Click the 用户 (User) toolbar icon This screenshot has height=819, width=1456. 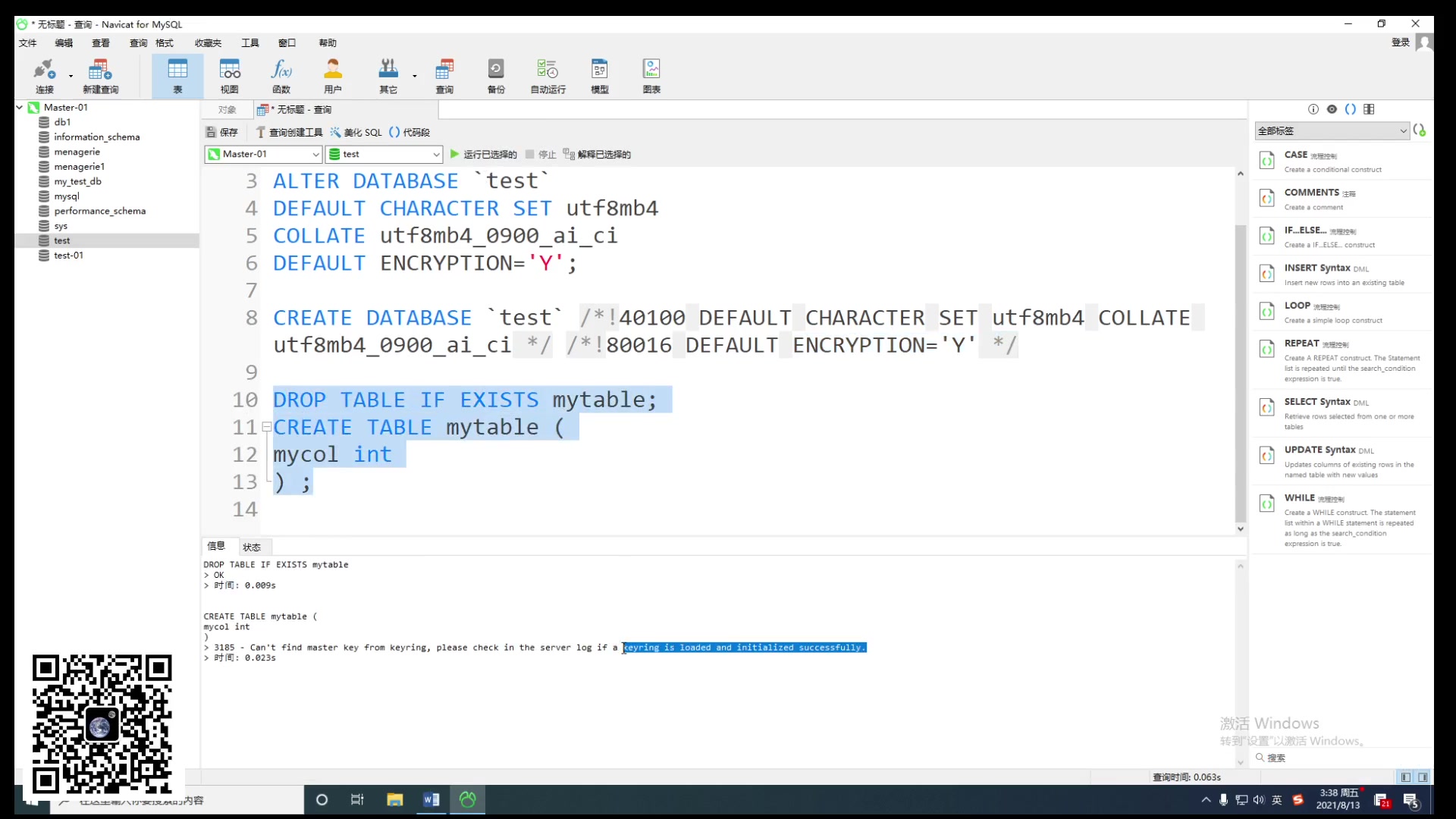(333, 77)
